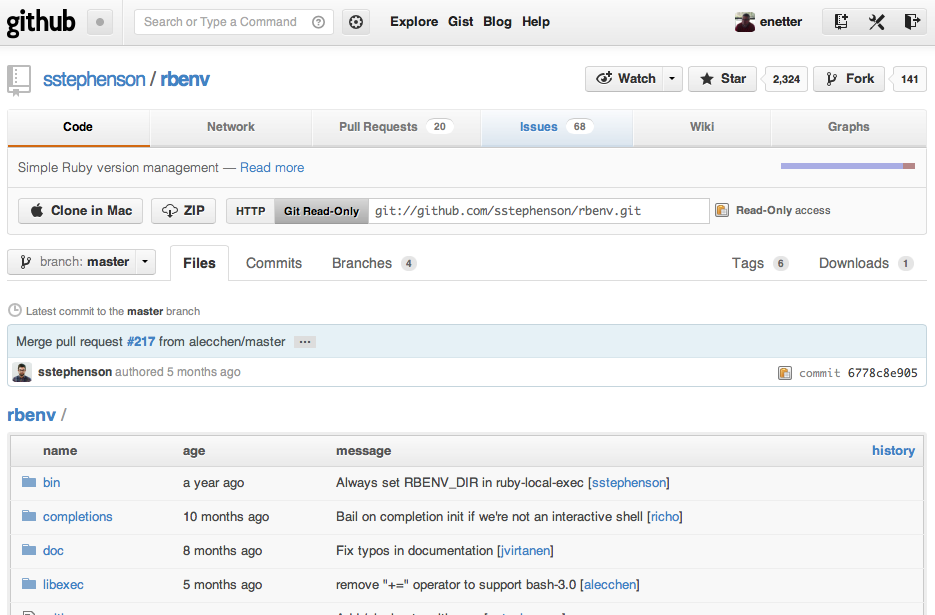
Task: View 2,324 stargazers count
Action: [x=786, y=79]
